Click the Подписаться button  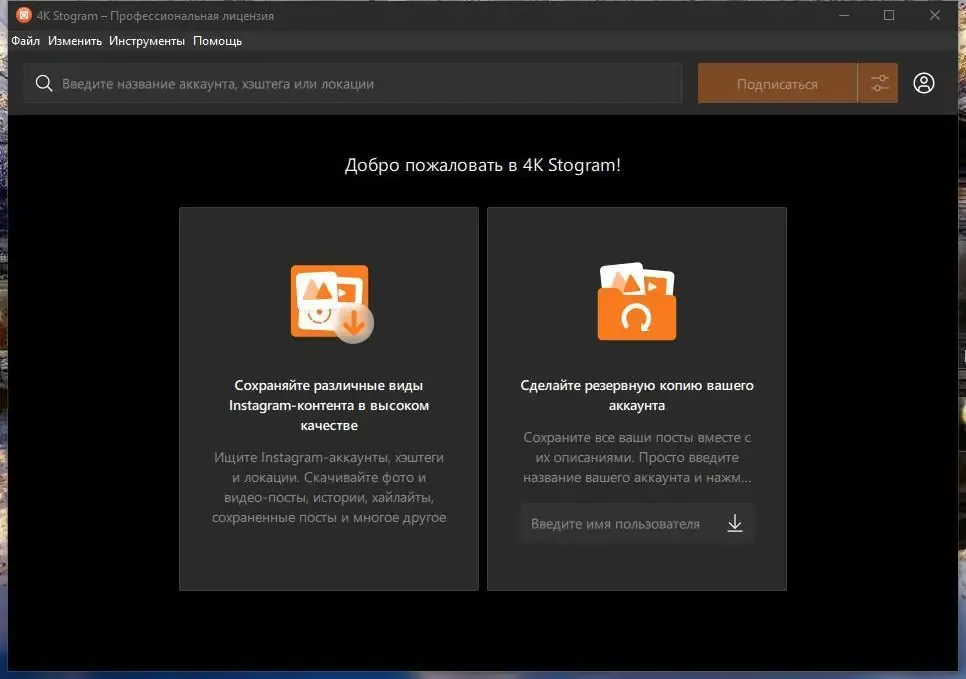click(777, 83)
